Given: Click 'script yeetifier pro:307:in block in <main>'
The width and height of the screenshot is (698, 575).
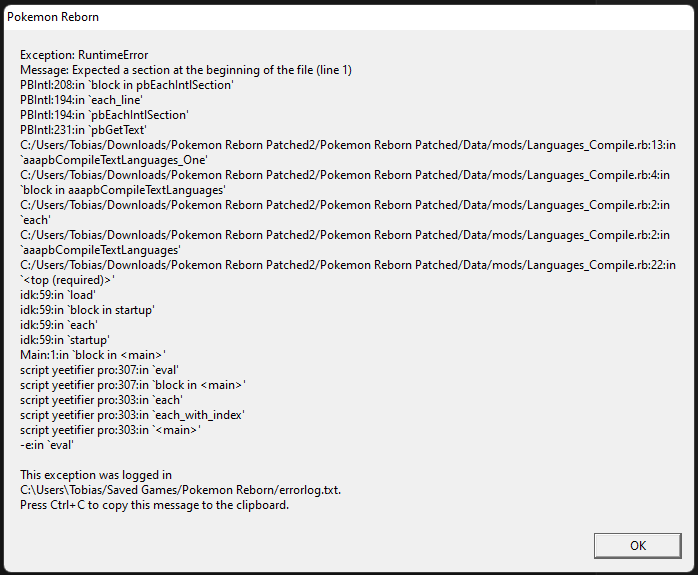Looking at the screenshot, I should 133,385.
